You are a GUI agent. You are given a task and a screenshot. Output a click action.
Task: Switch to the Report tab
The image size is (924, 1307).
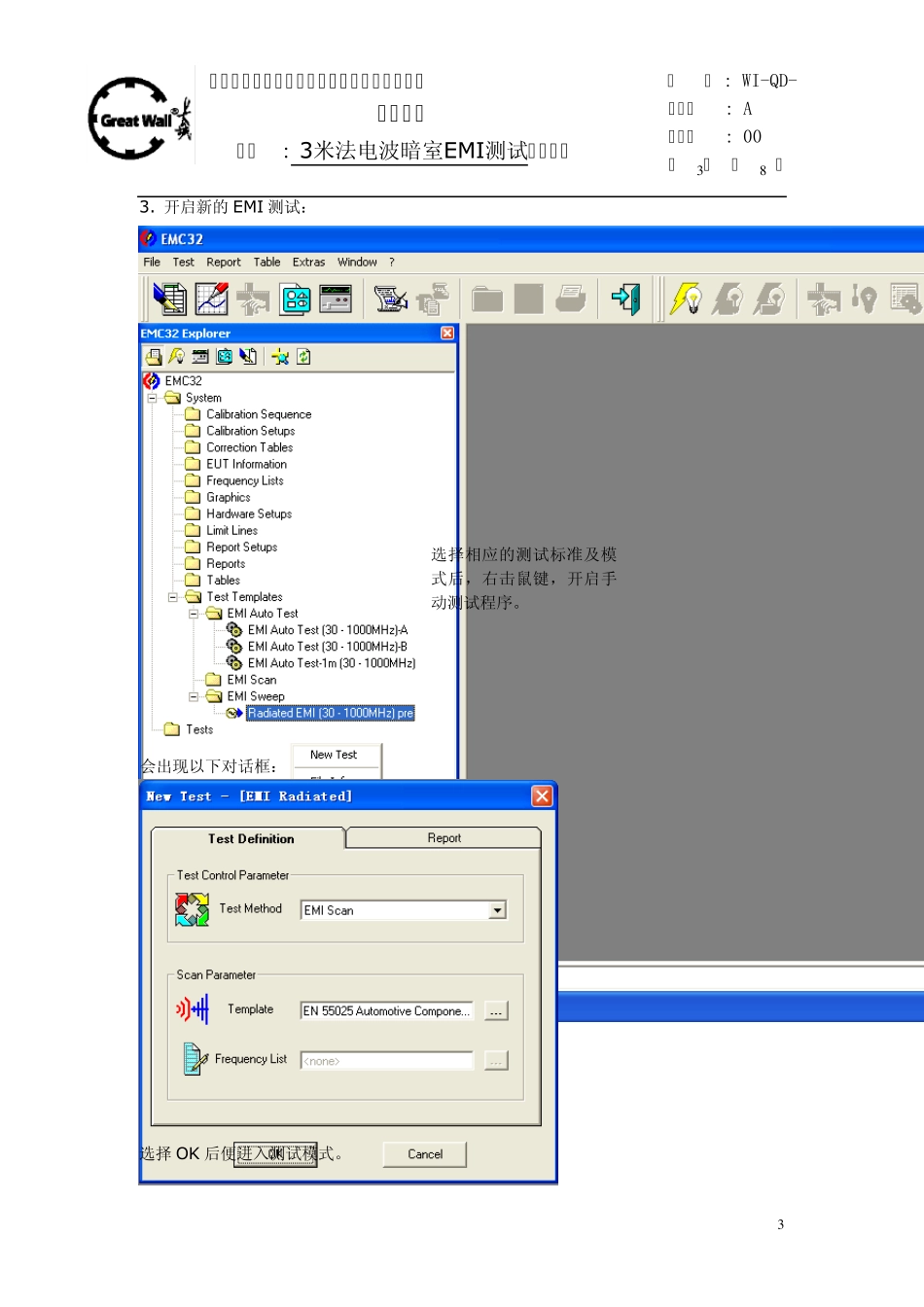pyautogui.click(x=444, y=838)
